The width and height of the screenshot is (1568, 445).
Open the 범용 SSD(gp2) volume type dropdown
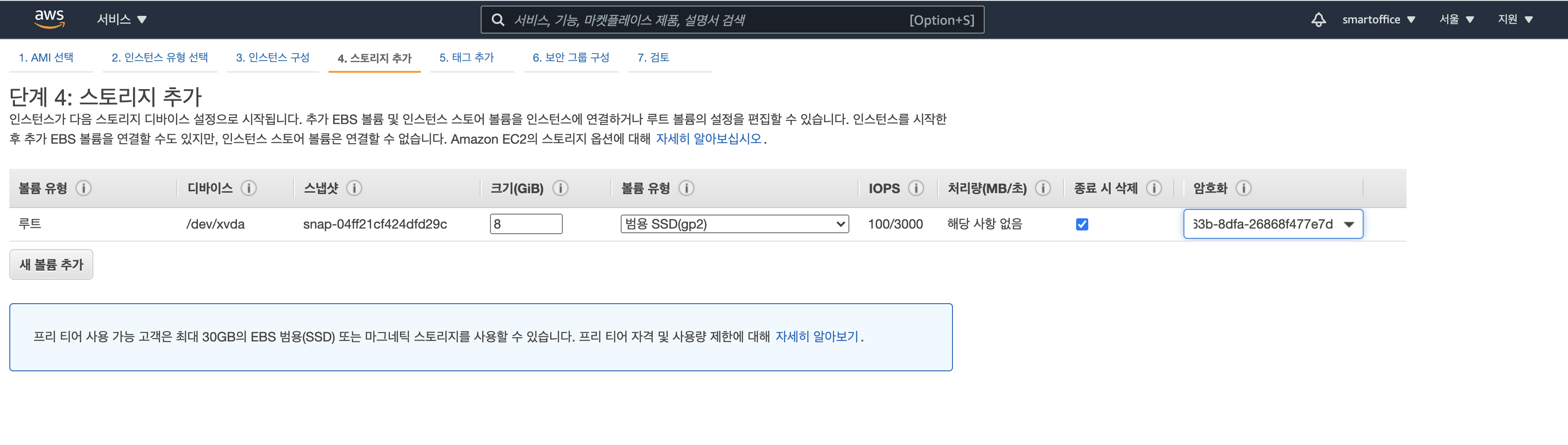click(734, 224)
